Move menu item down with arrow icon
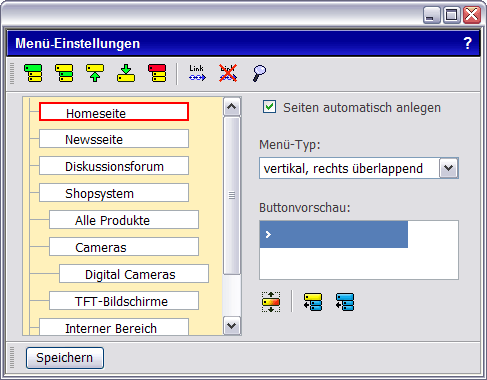The width and height of the screenshot is (487, 380). coord(126,73)
